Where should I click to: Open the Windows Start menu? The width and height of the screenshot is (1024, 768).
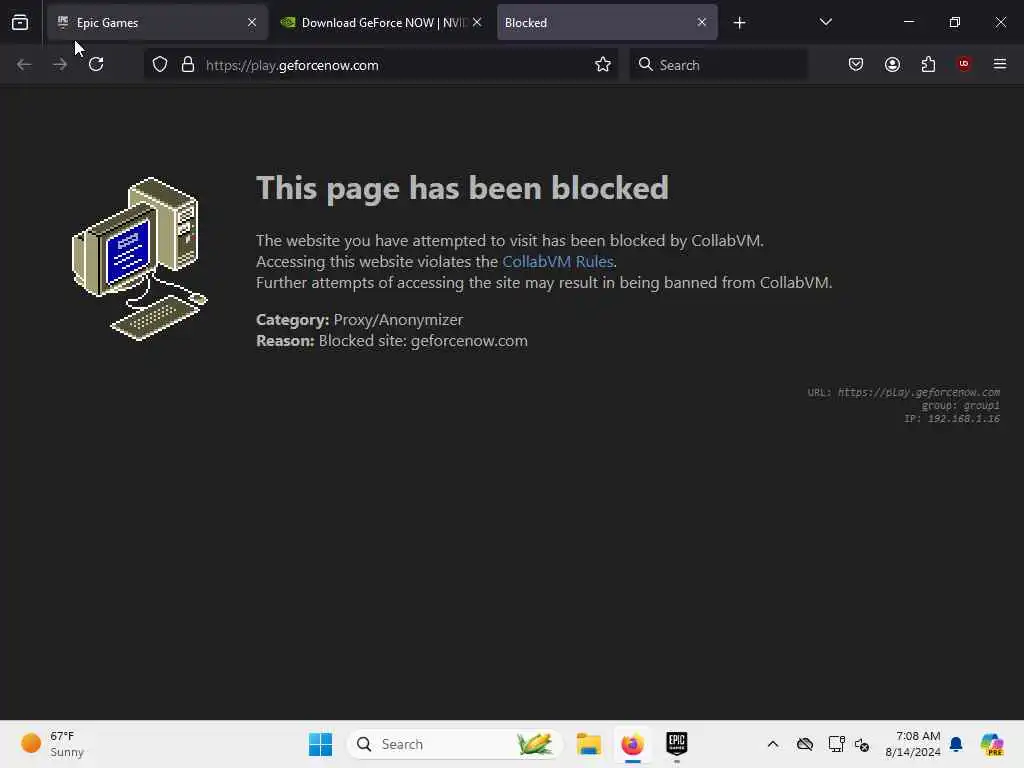tap(320, 744)
